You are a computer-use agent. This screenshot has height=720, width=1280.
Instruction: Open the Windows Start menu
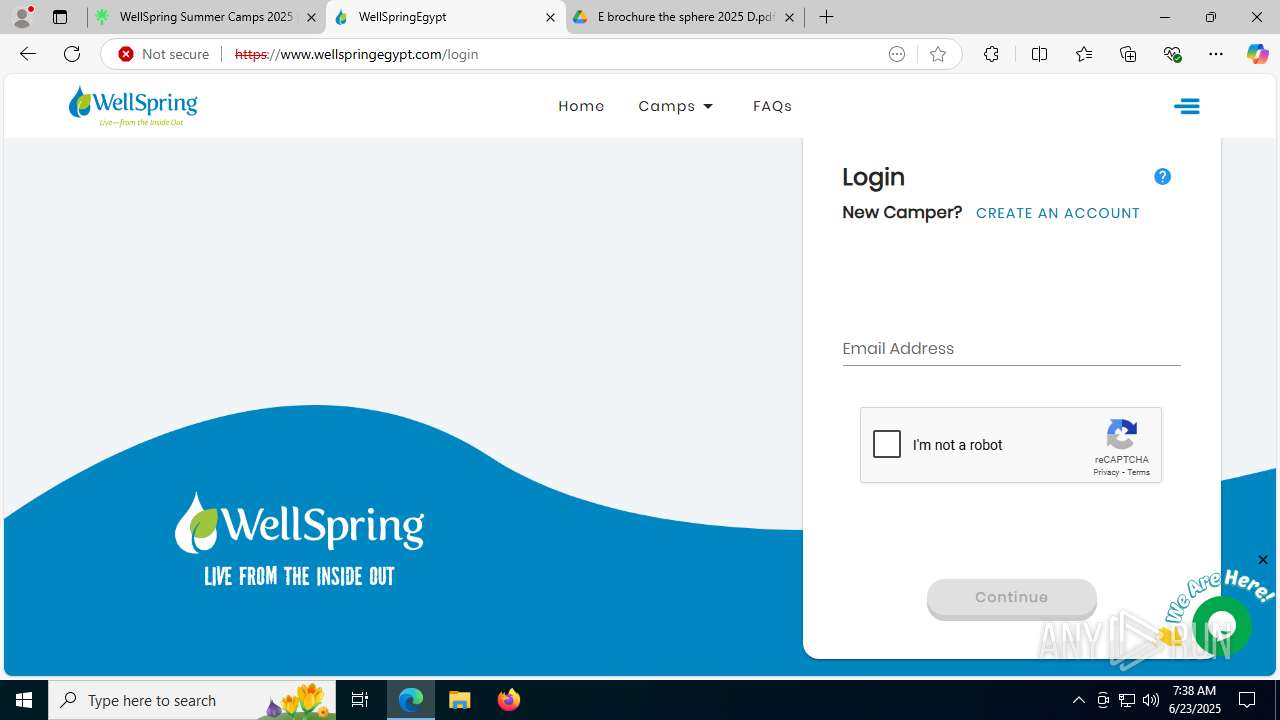point(24,700)
